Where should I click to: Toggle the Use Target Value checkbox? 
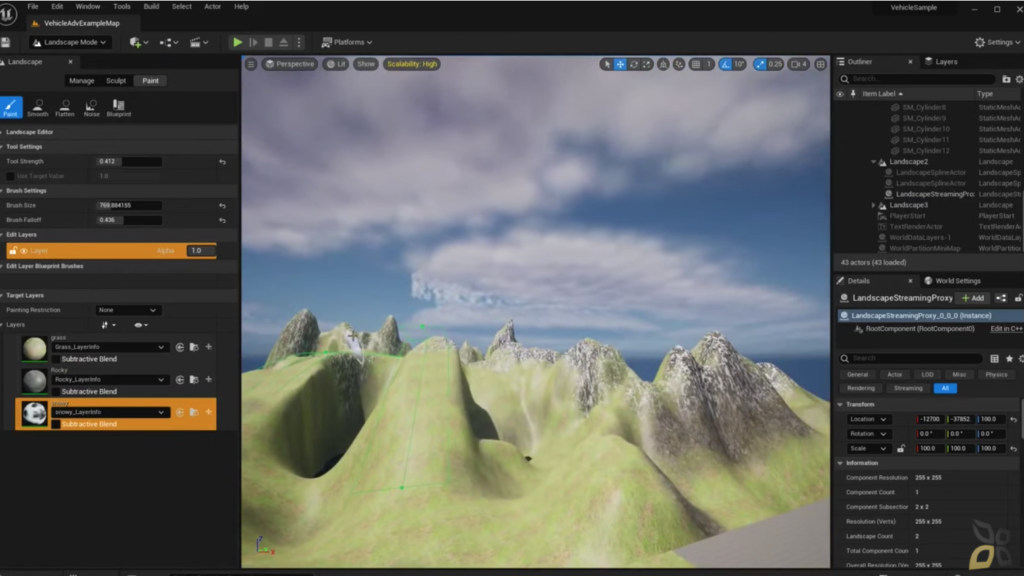coord(10,176)
